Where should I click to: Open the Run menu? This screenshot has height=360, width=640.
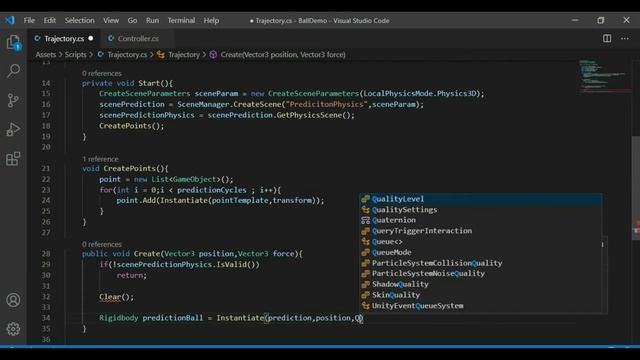pos(152,20)
